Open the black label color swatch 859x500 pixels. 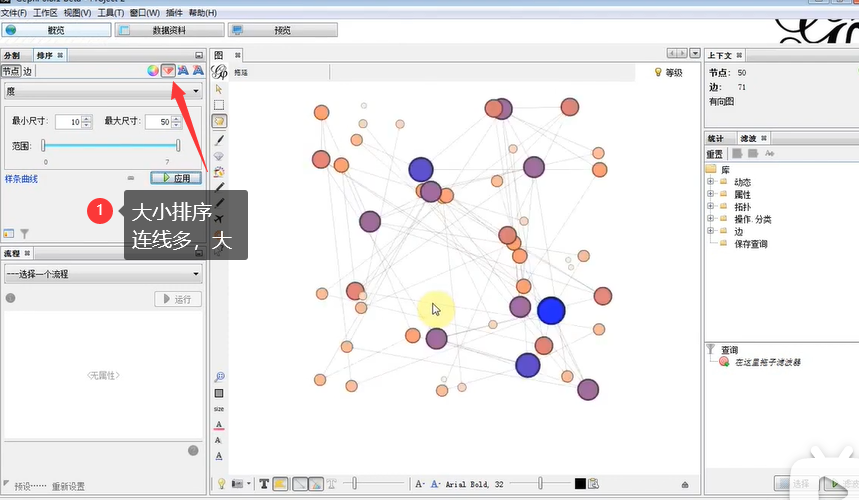[580, 484]
